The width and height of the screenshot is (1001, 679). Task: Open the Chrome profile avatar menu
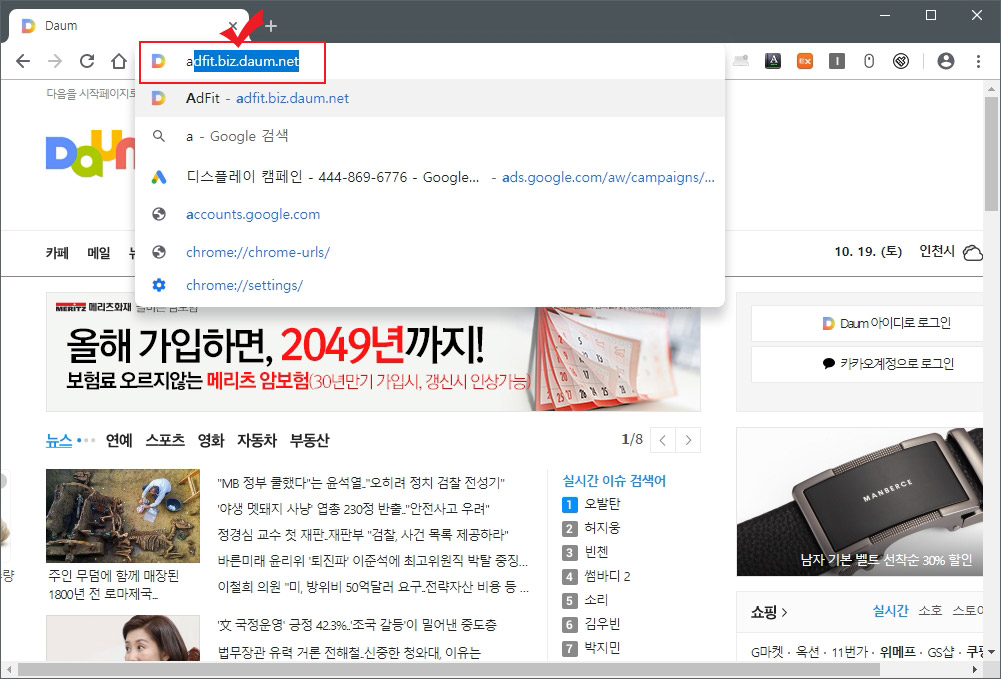[x=946, y=61]
